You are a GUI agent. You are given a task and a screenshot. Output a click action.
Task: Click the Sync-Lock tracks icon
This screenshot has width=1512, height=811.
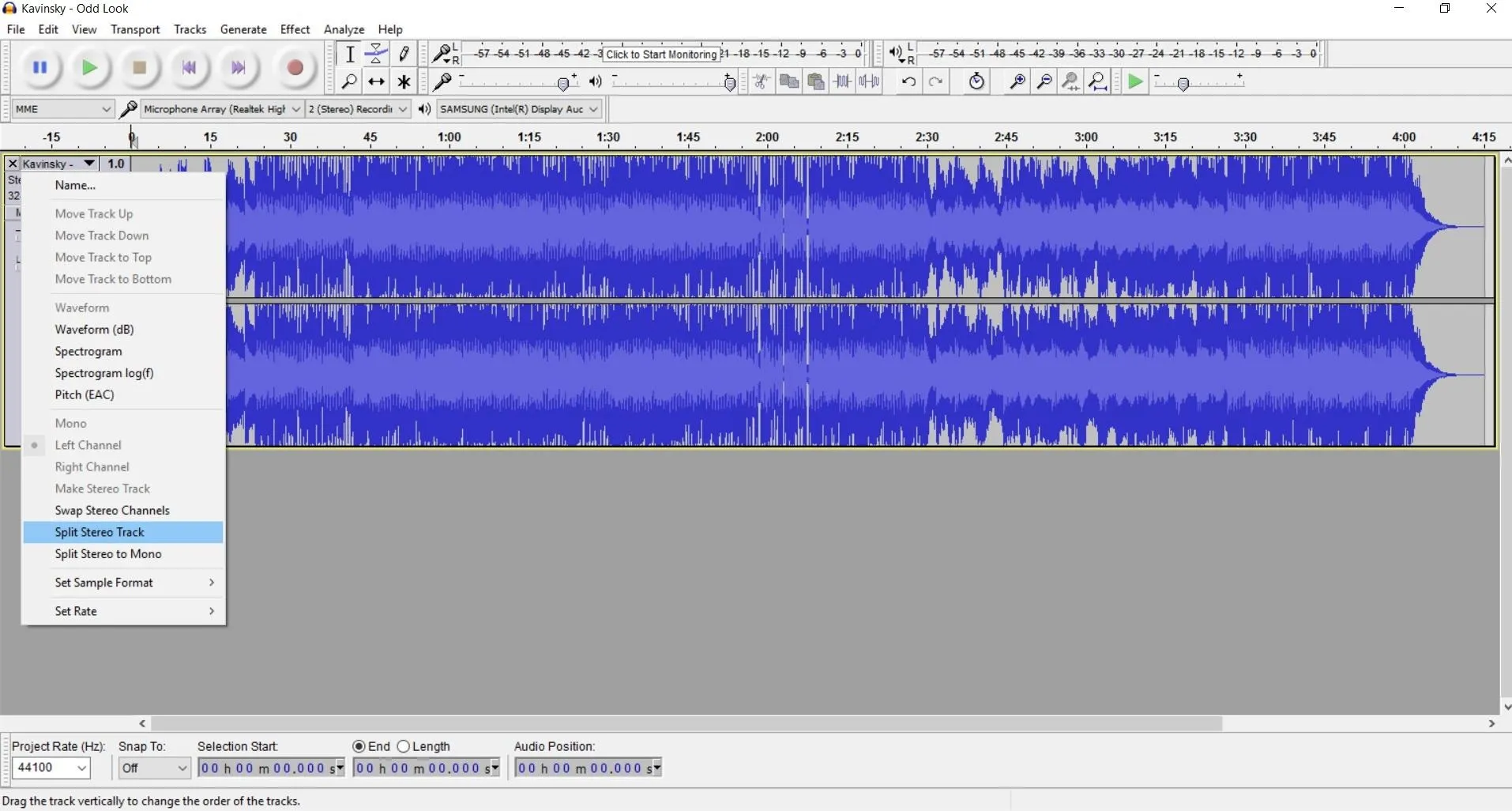point(977,81)
